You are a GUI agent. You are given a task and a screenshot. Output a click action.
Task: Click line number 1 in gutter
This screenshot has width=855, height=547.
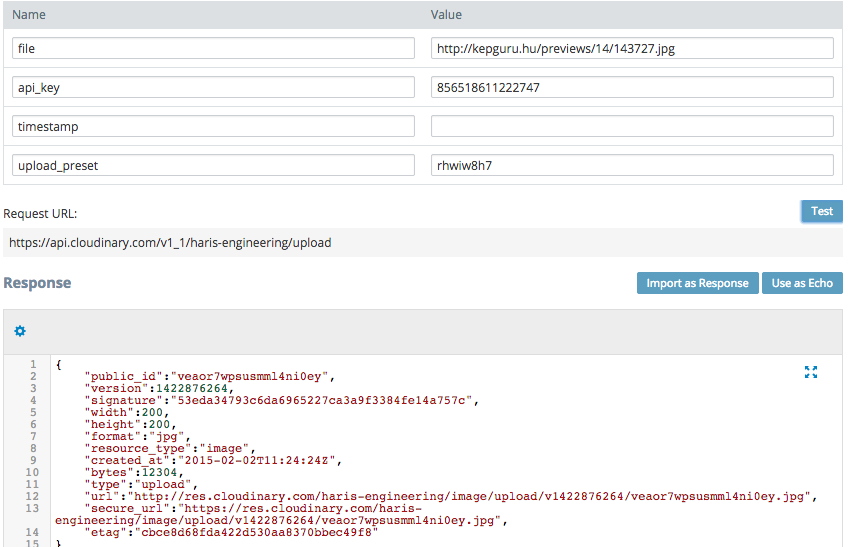[x=33, y=364]
